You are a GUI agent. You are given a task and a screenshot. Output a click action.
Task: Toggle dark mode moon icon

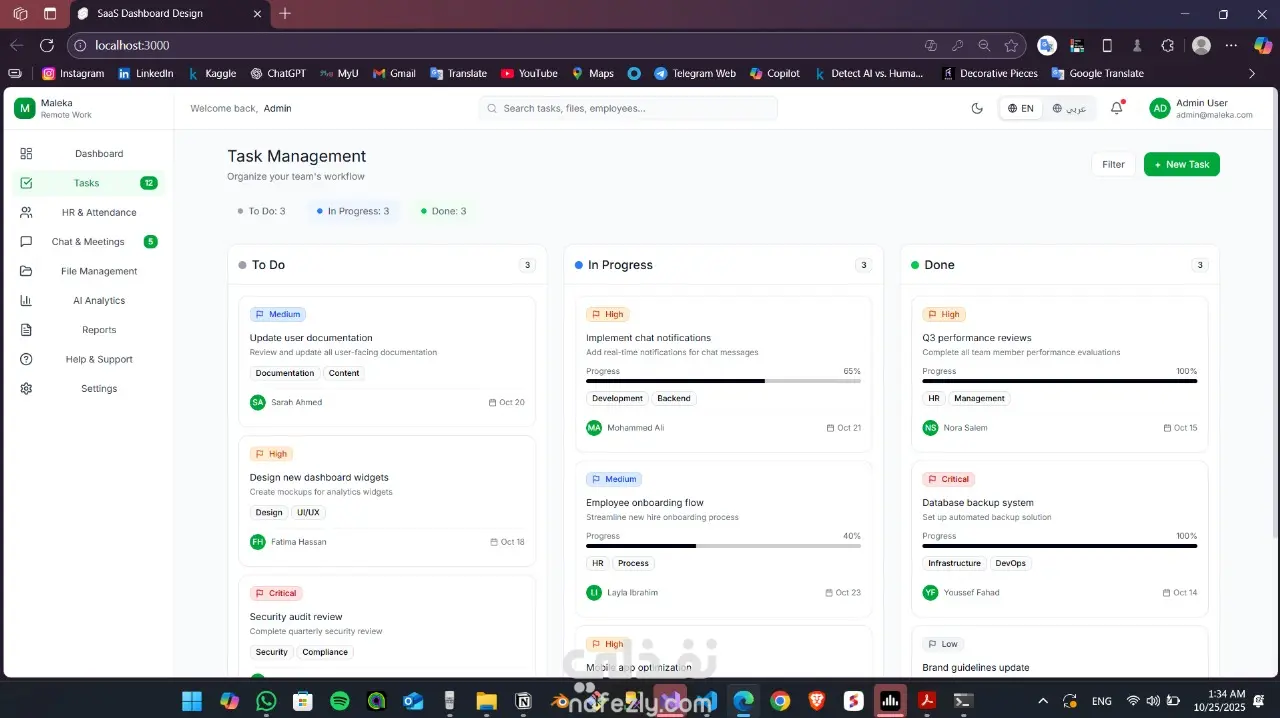[x=977, y=108]
